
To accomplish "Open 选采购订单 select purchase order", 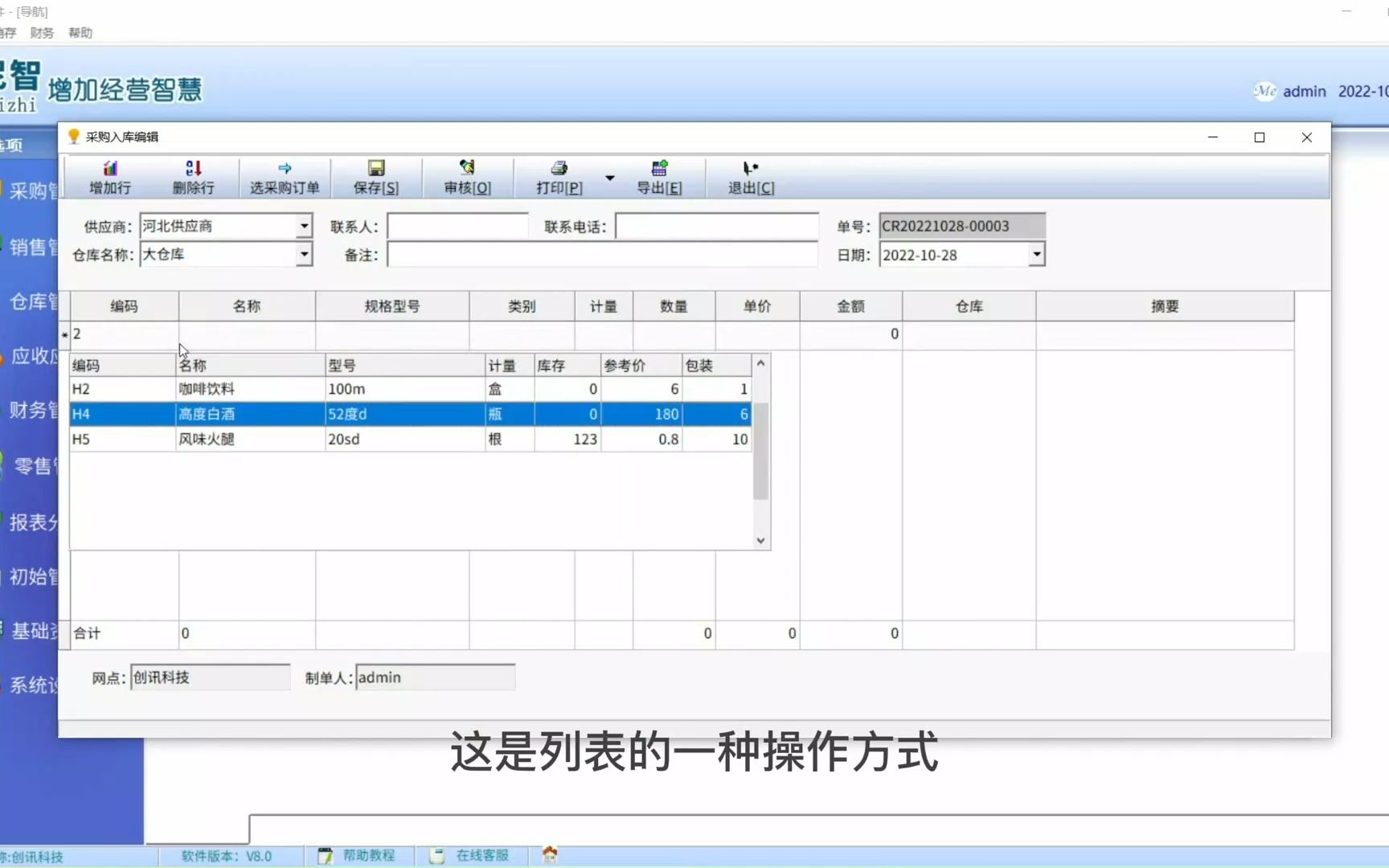I will pos(285,178).
